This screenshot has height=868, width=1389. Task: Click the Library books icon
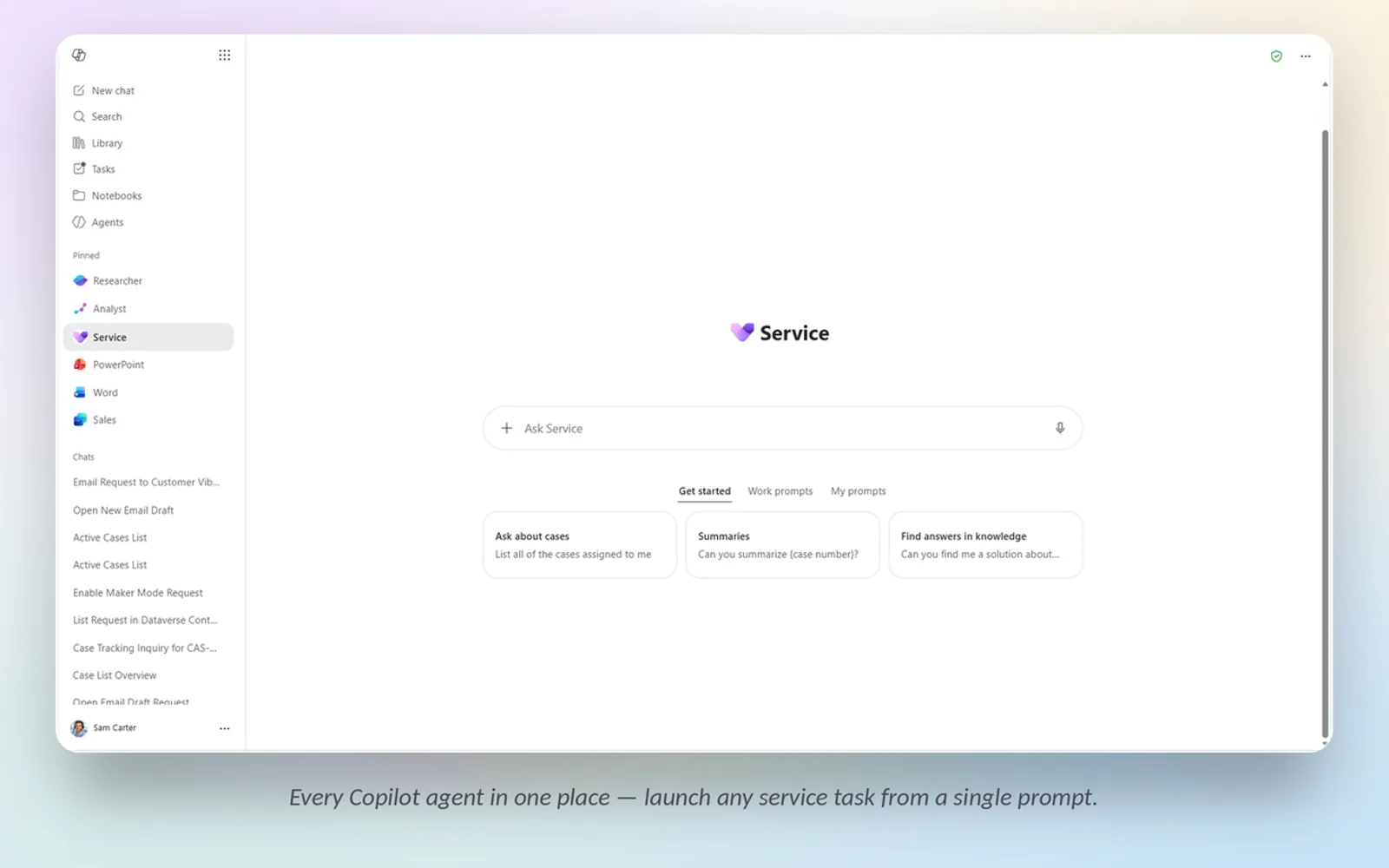coord(79,143)
